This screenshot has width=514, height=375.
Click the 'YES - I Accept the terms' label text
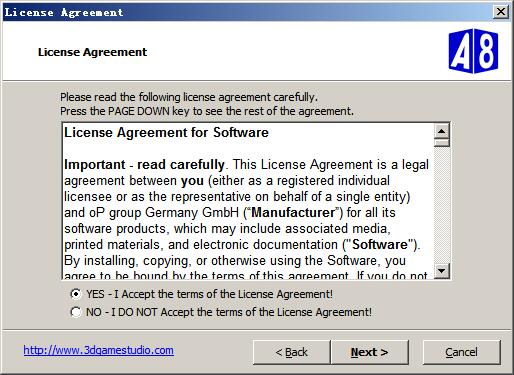coord(209,294)
